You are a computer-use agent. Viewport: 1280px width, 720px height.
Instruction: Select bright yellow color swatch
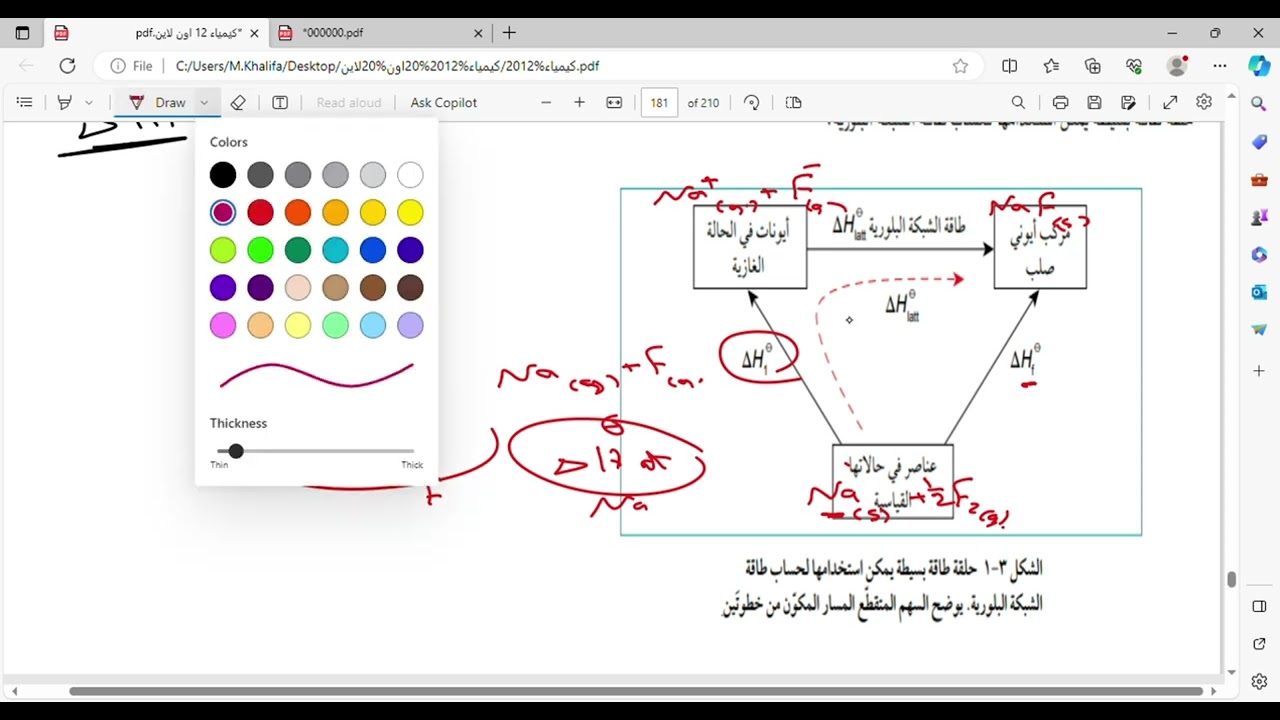410,212
